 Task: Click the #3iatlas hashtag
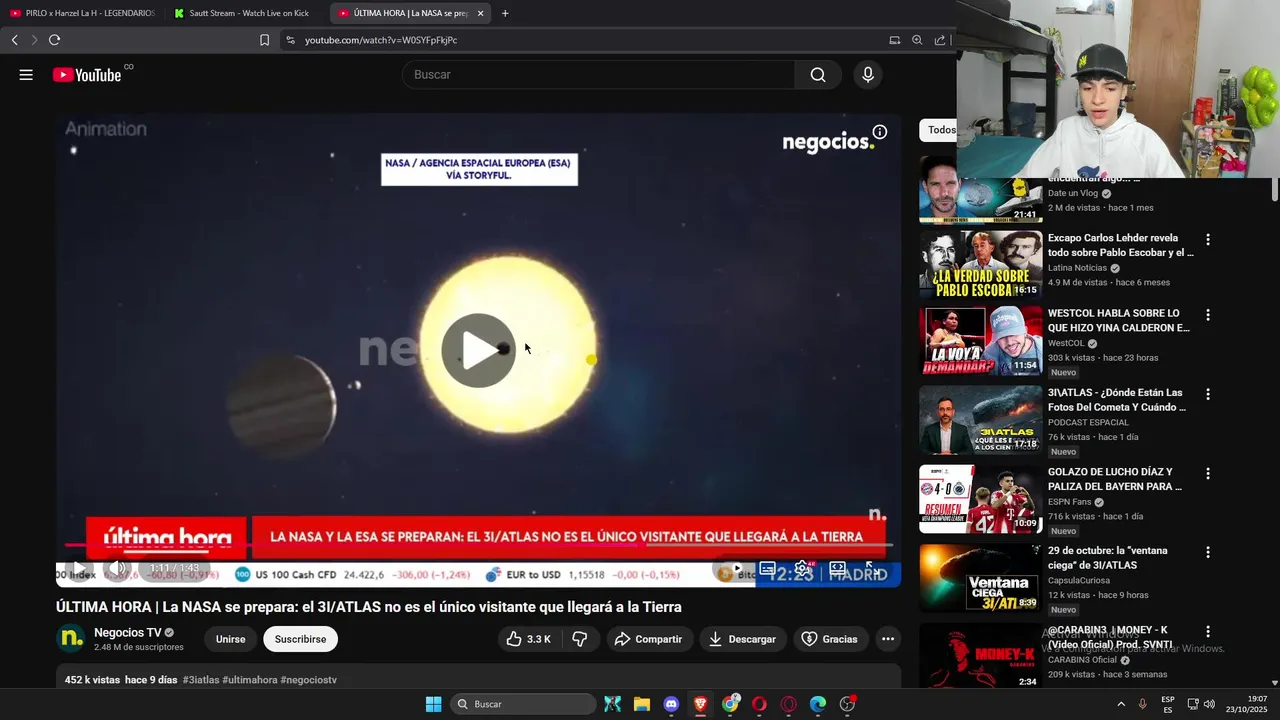click(x=201, y=680)
